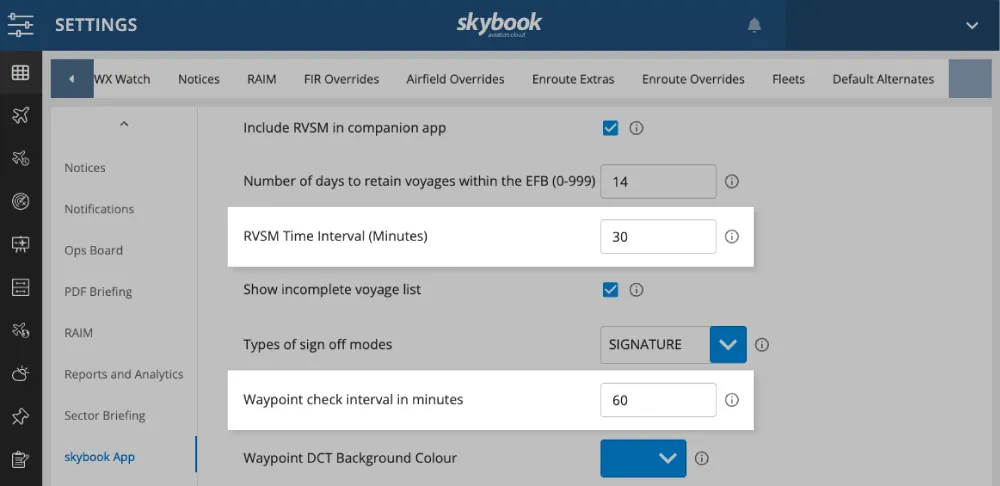Open Types of sign off modes dropdown
The width and height of the screenshot is (1000, 486).
point(673,345)
